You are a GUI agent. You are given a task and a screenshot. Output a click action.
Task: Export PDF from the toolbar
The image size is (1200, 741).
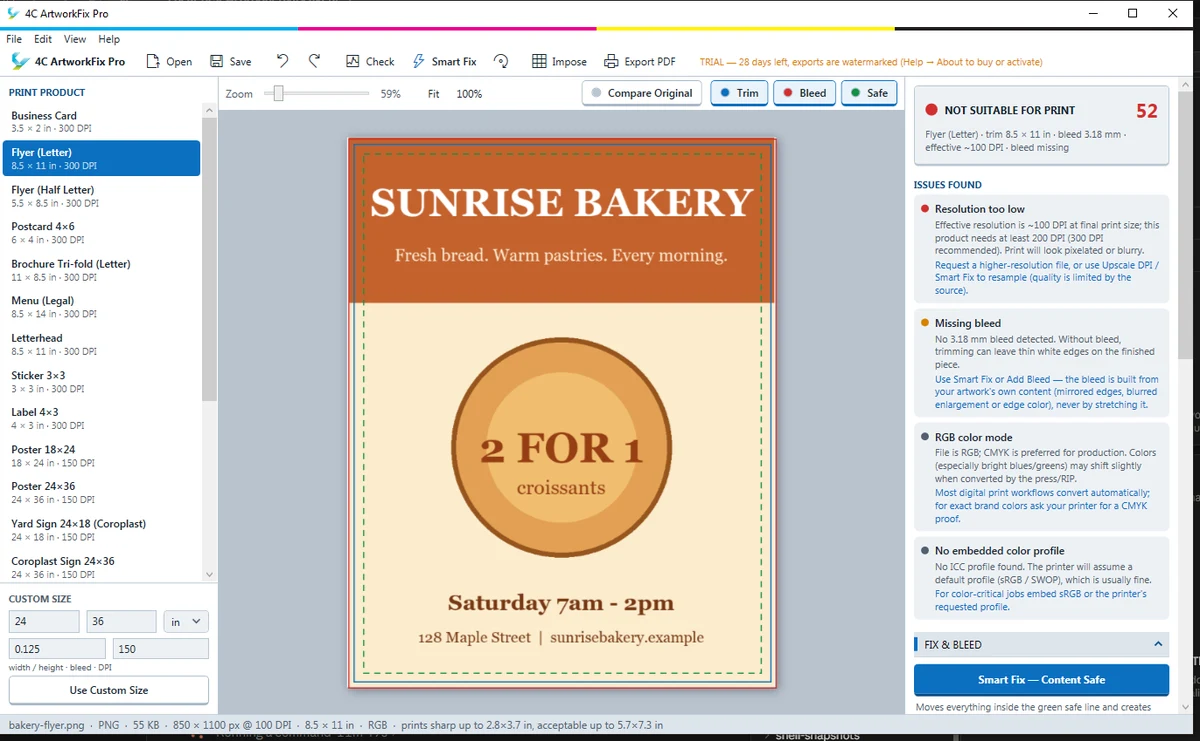pos(640,62)
